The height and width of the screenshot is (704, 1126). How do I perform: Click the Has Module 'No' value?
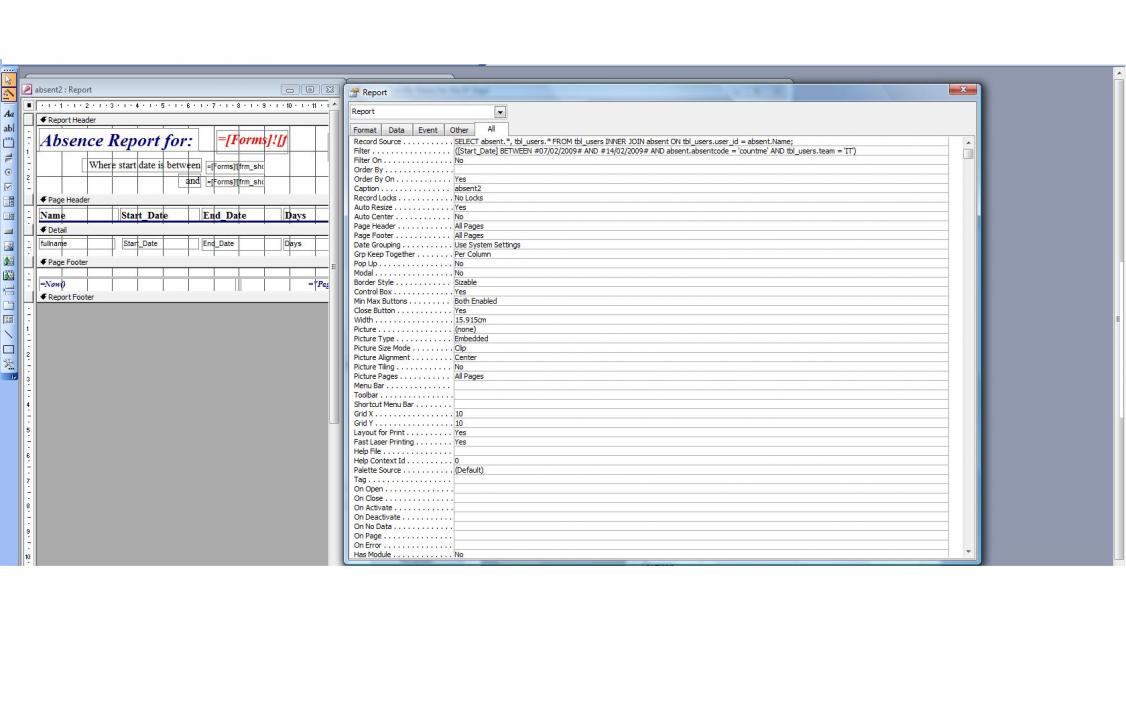pos(700,555)
